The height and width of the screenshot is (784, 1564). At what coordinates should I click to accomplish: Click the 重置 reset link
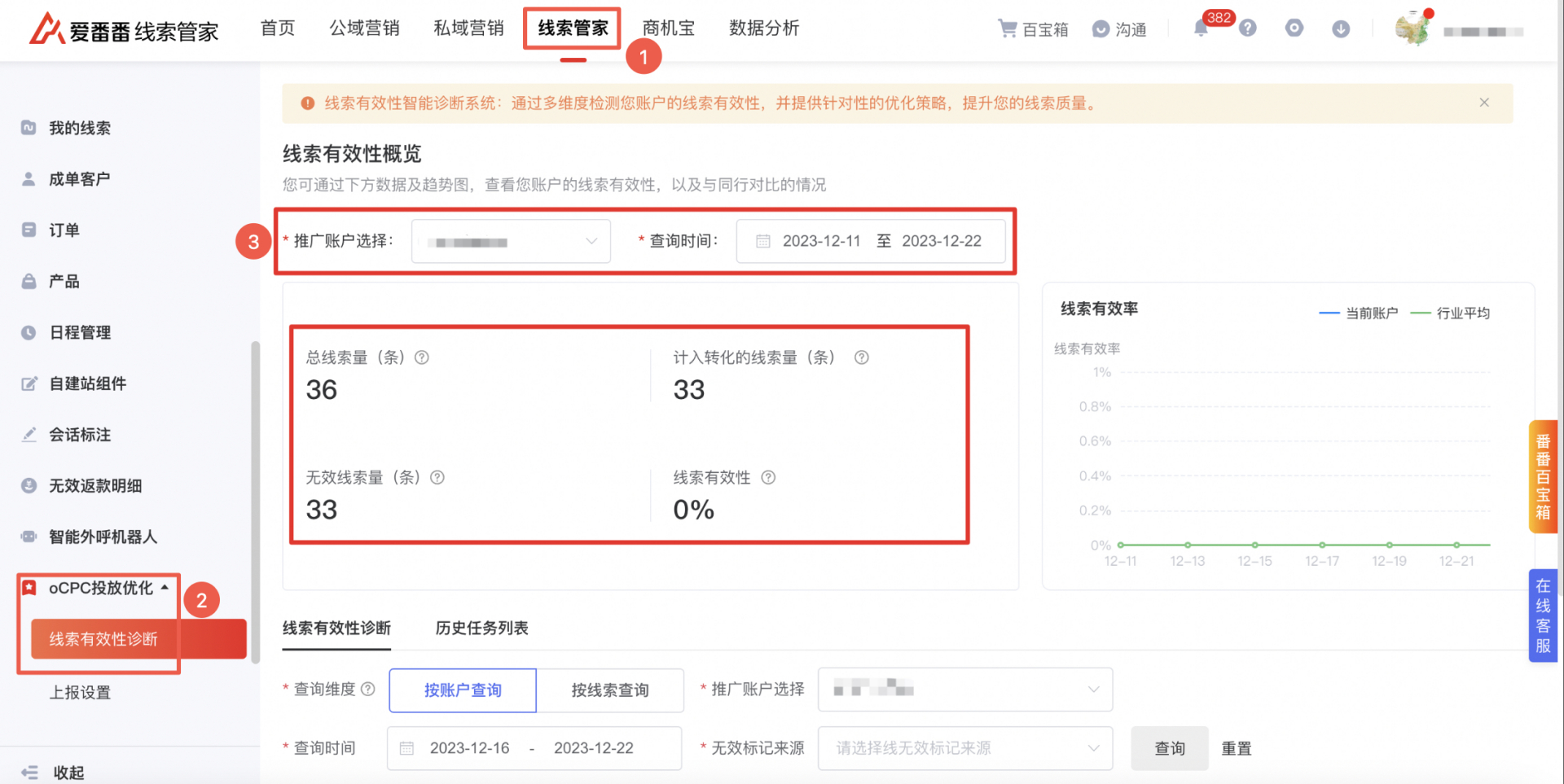coord(1236,748)
